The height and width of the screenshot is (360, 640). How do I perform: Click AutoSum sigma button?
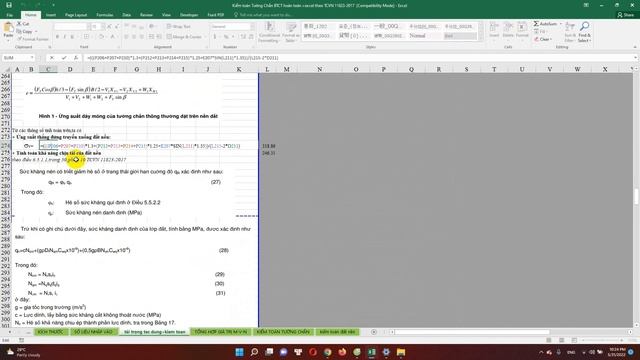(x=545, y=24)
